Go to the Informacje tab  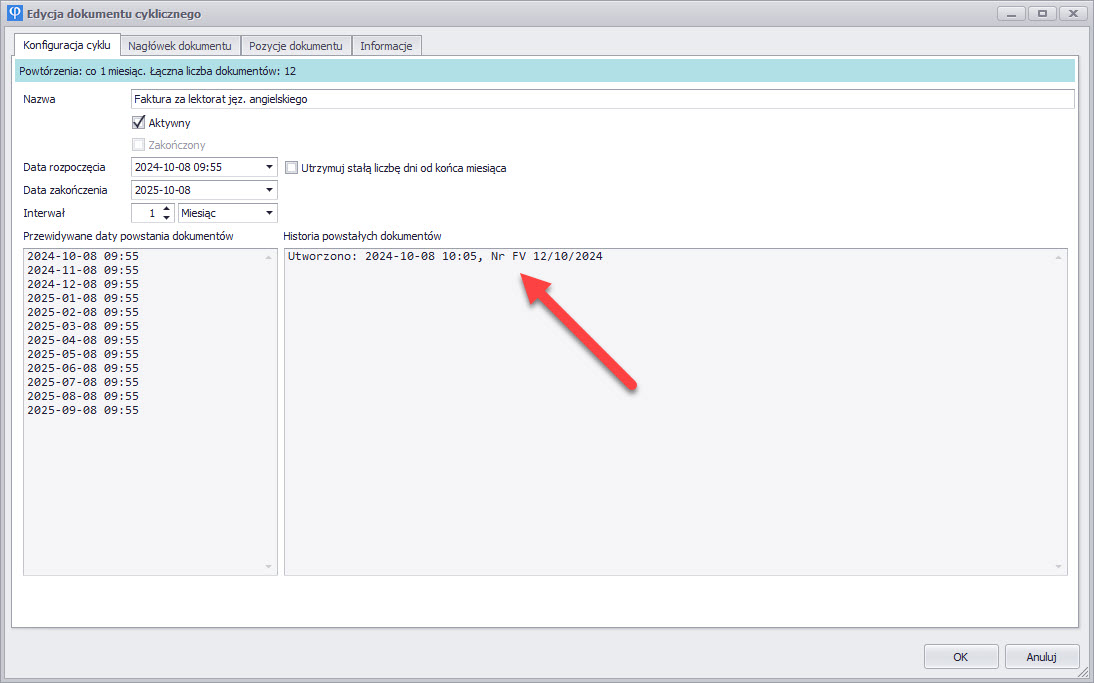tap(386, 46)
